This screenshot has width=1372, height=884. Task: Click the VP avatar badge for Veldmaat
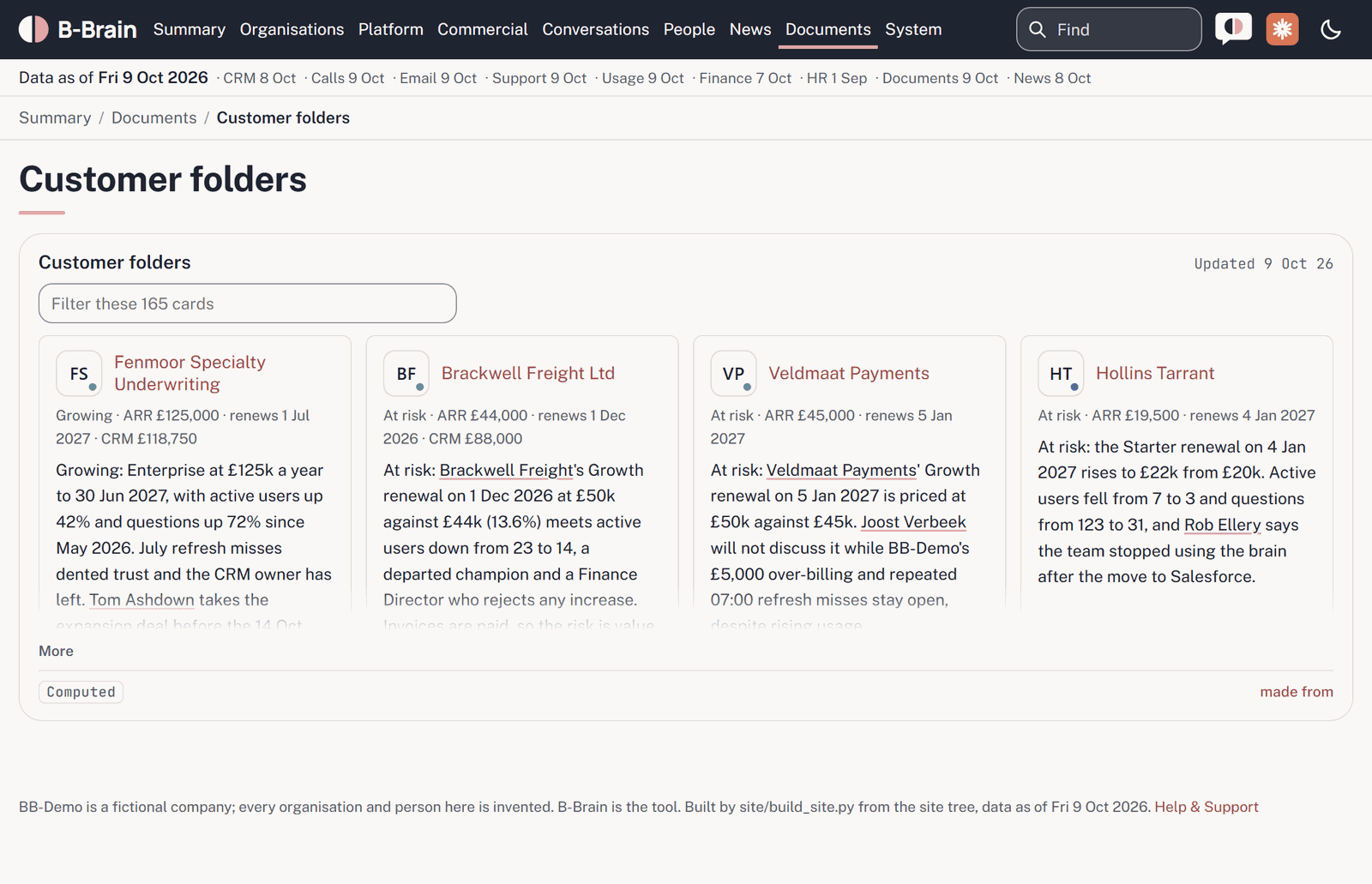click(734, 374)
